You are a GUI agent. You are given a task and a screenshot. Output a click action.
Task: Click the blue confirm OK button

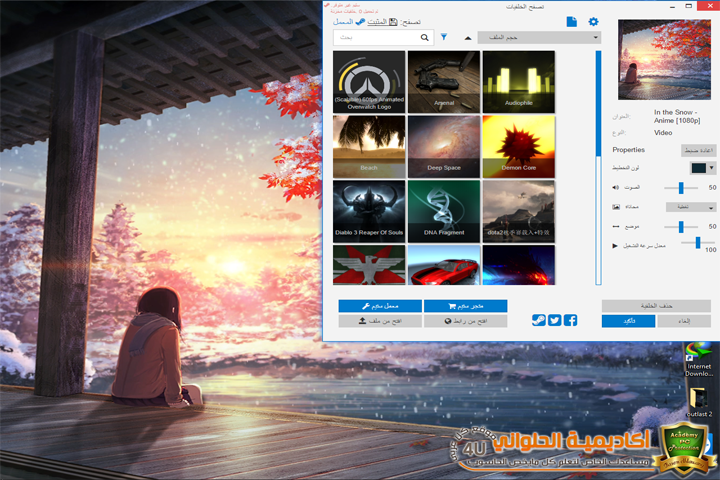629,321
